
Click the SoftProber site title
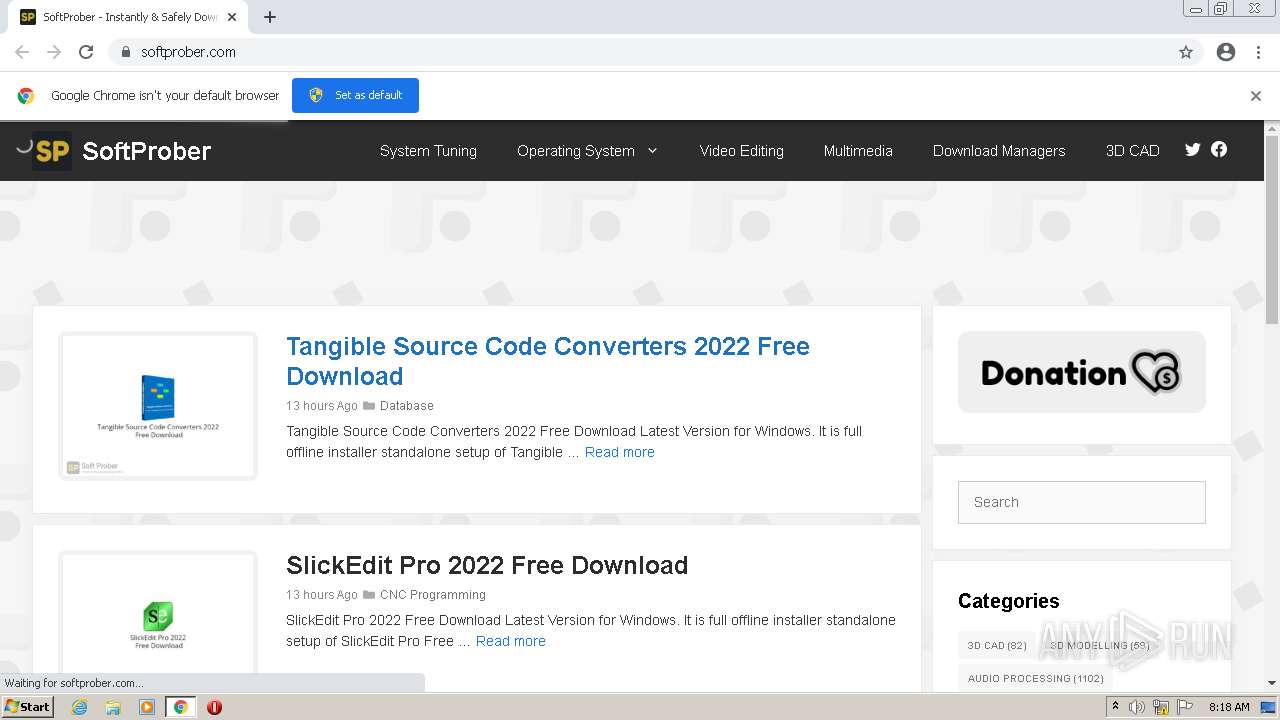(x=146, y=151)
